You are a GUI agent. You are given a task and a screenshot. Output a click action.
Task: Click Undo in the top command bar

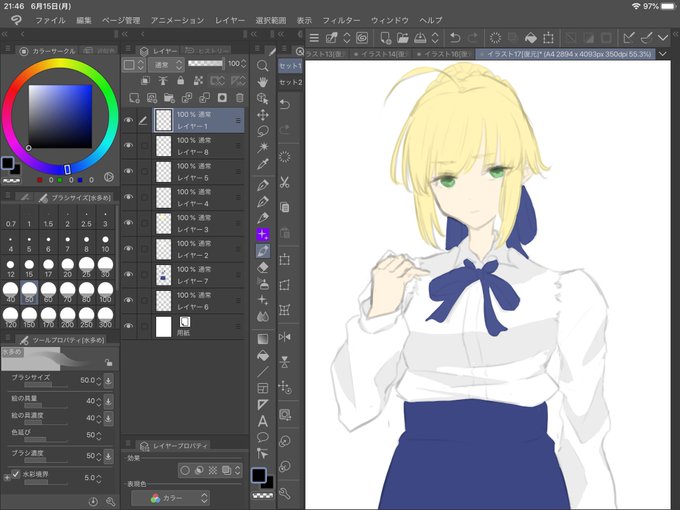(x=455, y=38)
